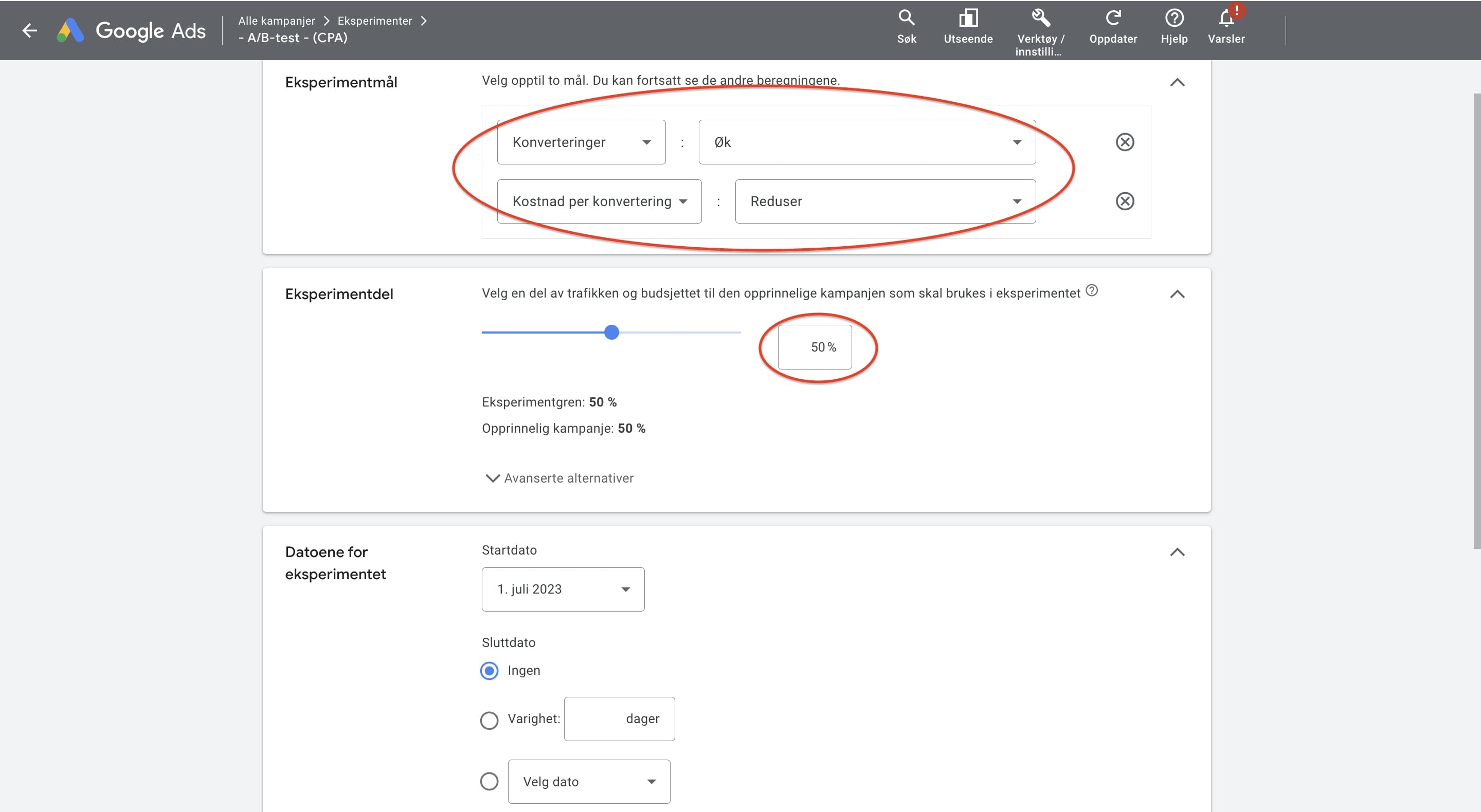Open the Reduser direction dropdown

coord(885,201)
